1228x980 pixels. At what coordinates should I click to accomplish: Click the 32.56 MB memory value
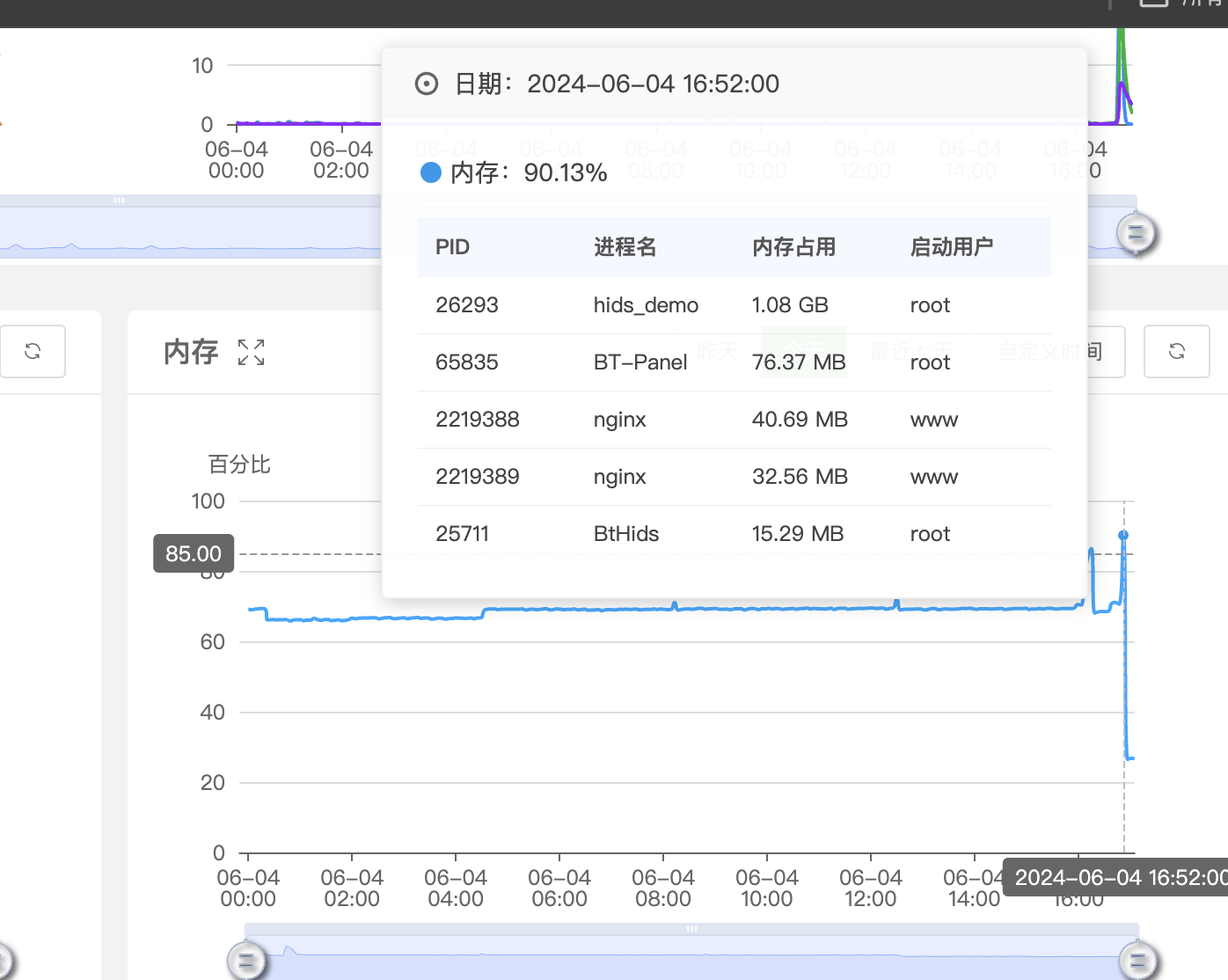pyautogui.click(x=800, y=477)
